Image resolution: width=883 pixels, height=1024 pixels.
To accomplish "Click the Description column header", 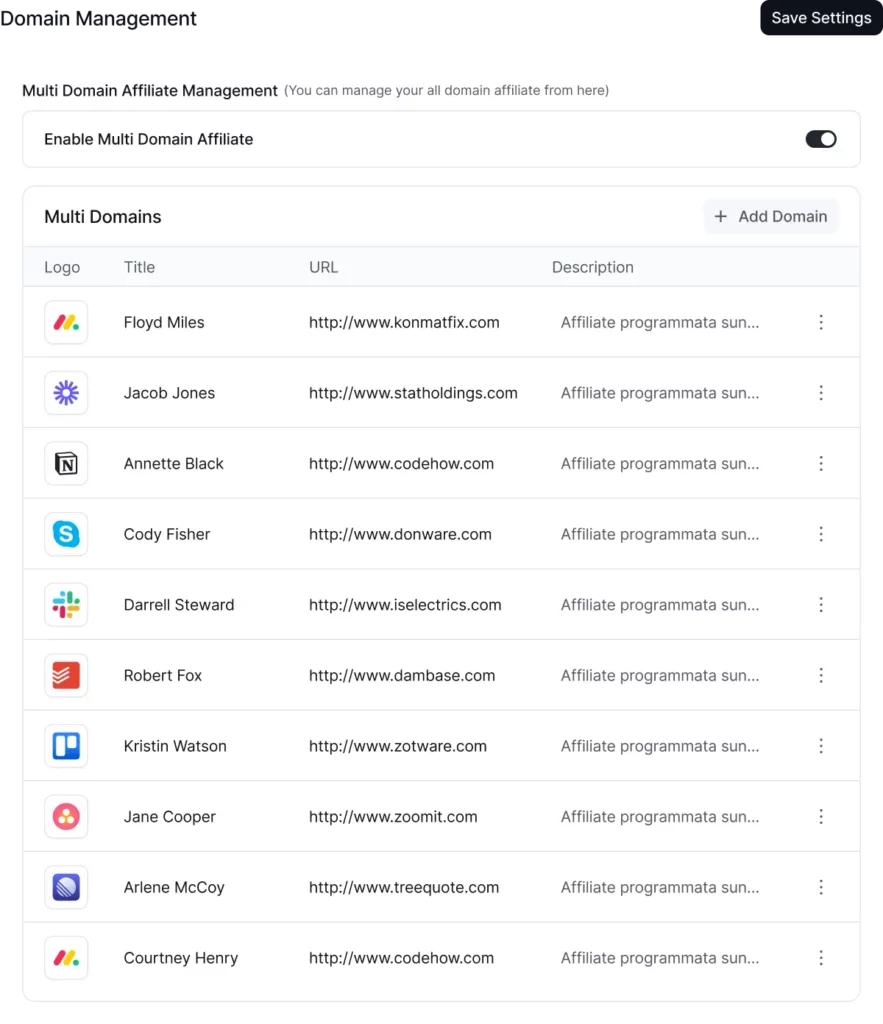I will [592, 267].
